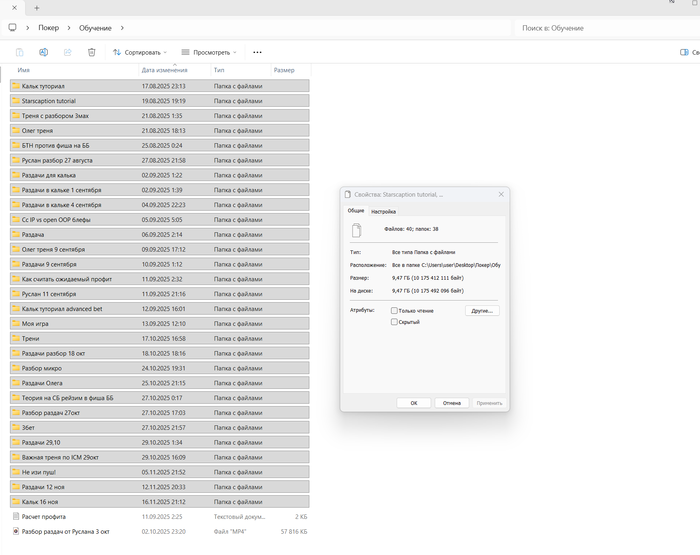This screenshot has height=555, width=700.
Task: Select Важная треня по ICM 29окт folder
Action: click(x=159, y=457)
